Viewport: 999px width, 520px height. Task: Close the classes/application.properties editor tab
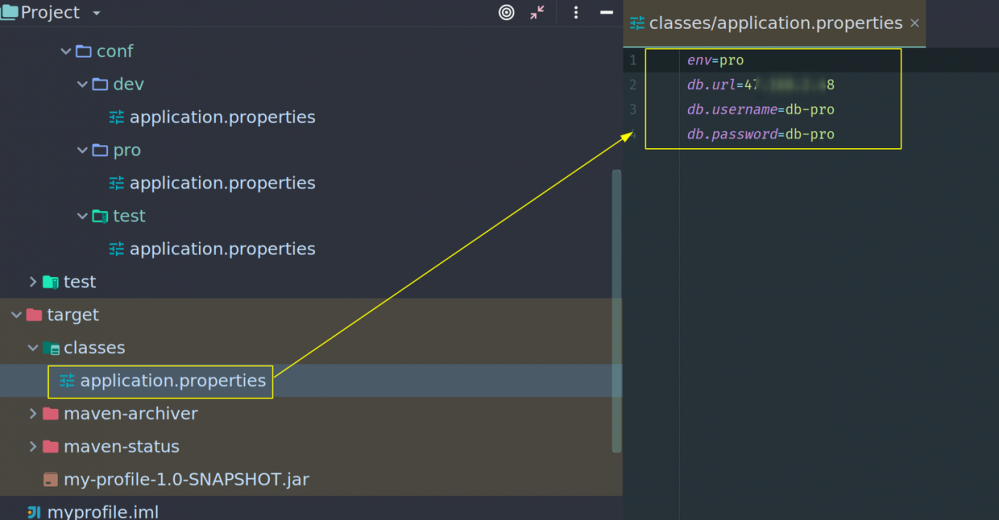click(915, 23)
